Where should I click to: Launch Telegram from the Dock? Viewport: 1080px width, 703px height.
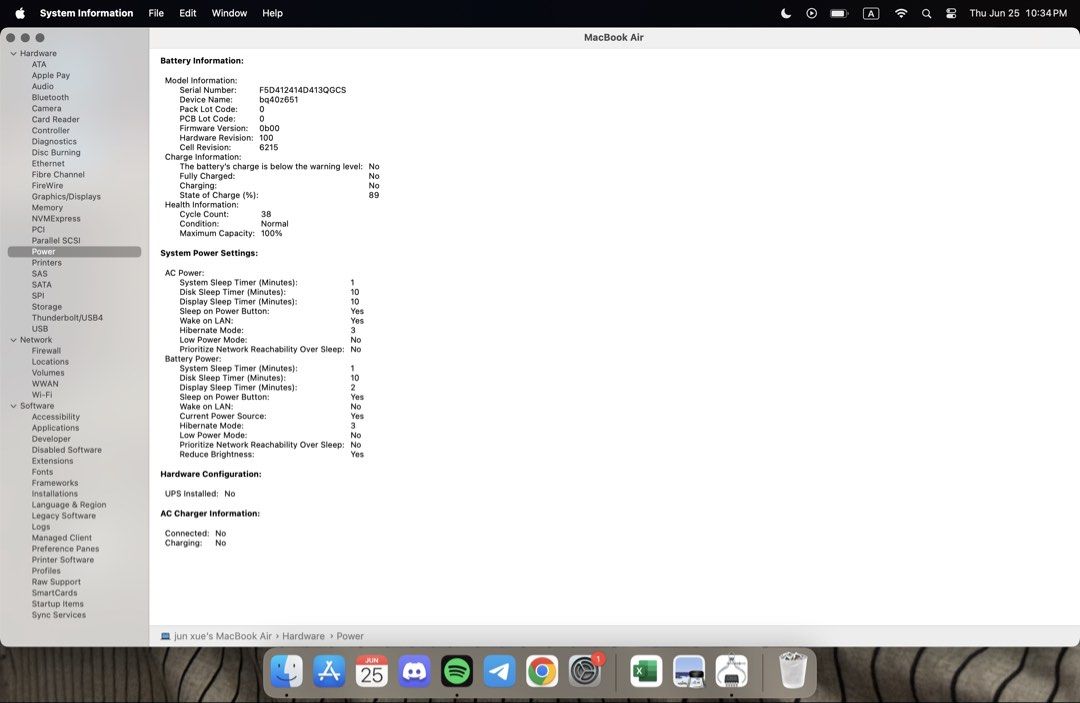499,671
